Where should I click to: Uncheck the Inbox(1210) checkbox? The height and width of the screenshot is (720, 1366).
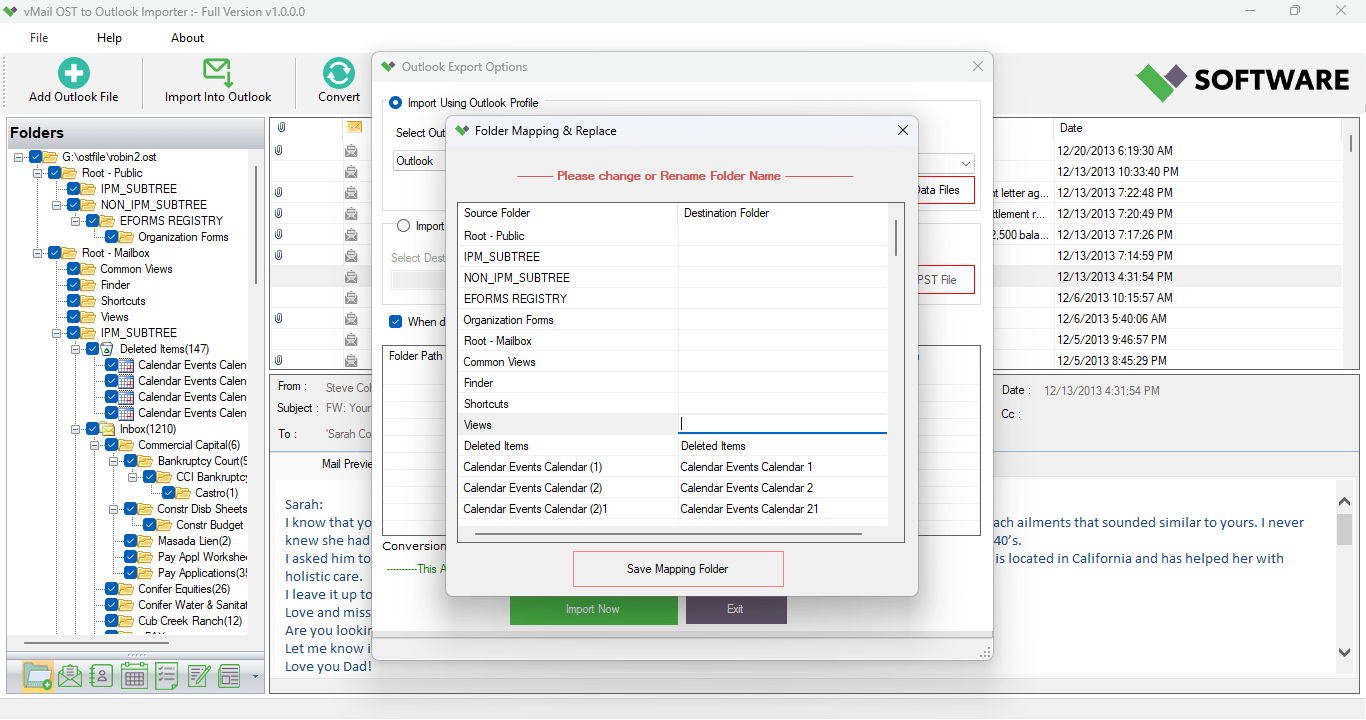tap(93, 429)
